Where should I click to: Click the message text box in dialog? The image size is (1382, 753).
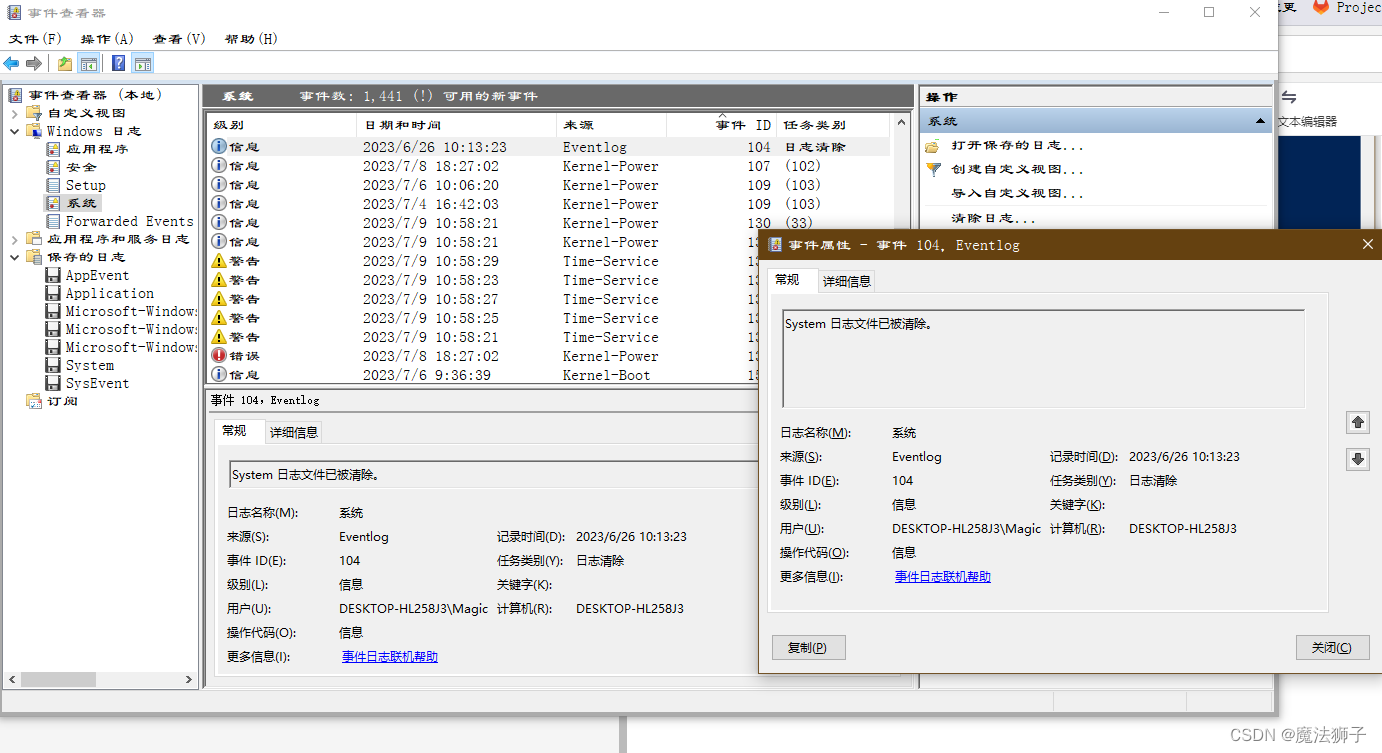pyautogui.click(x=1043, y=358)
